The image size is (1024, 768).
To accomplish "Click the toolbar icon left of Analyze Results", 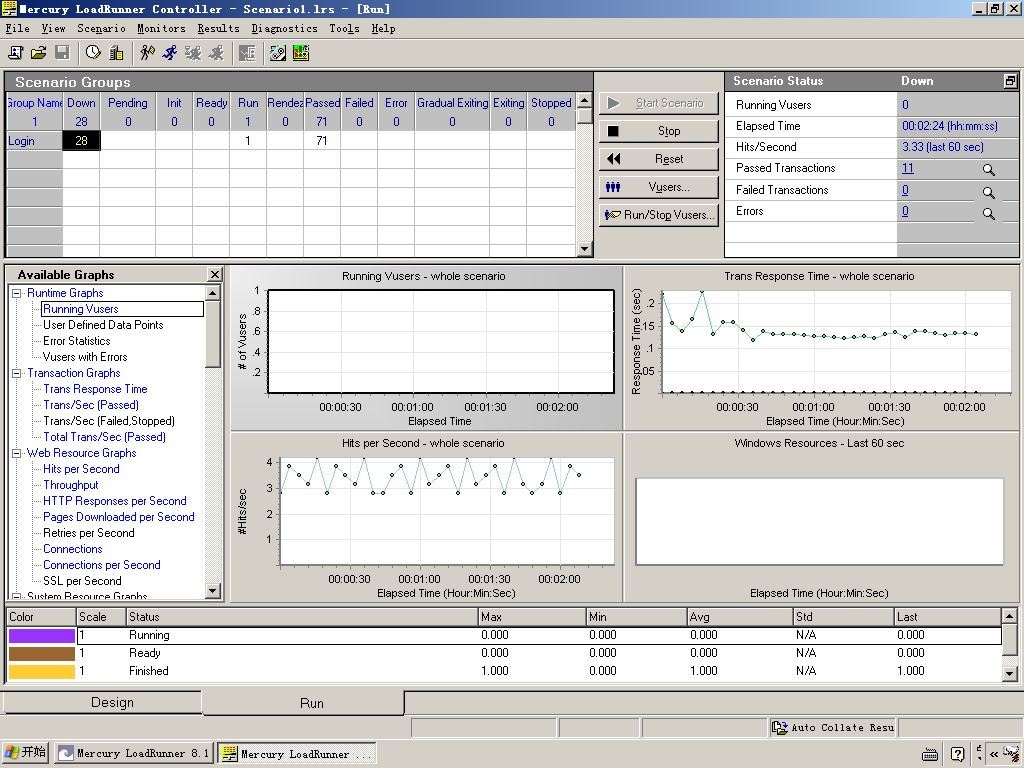I will (278, 53).
